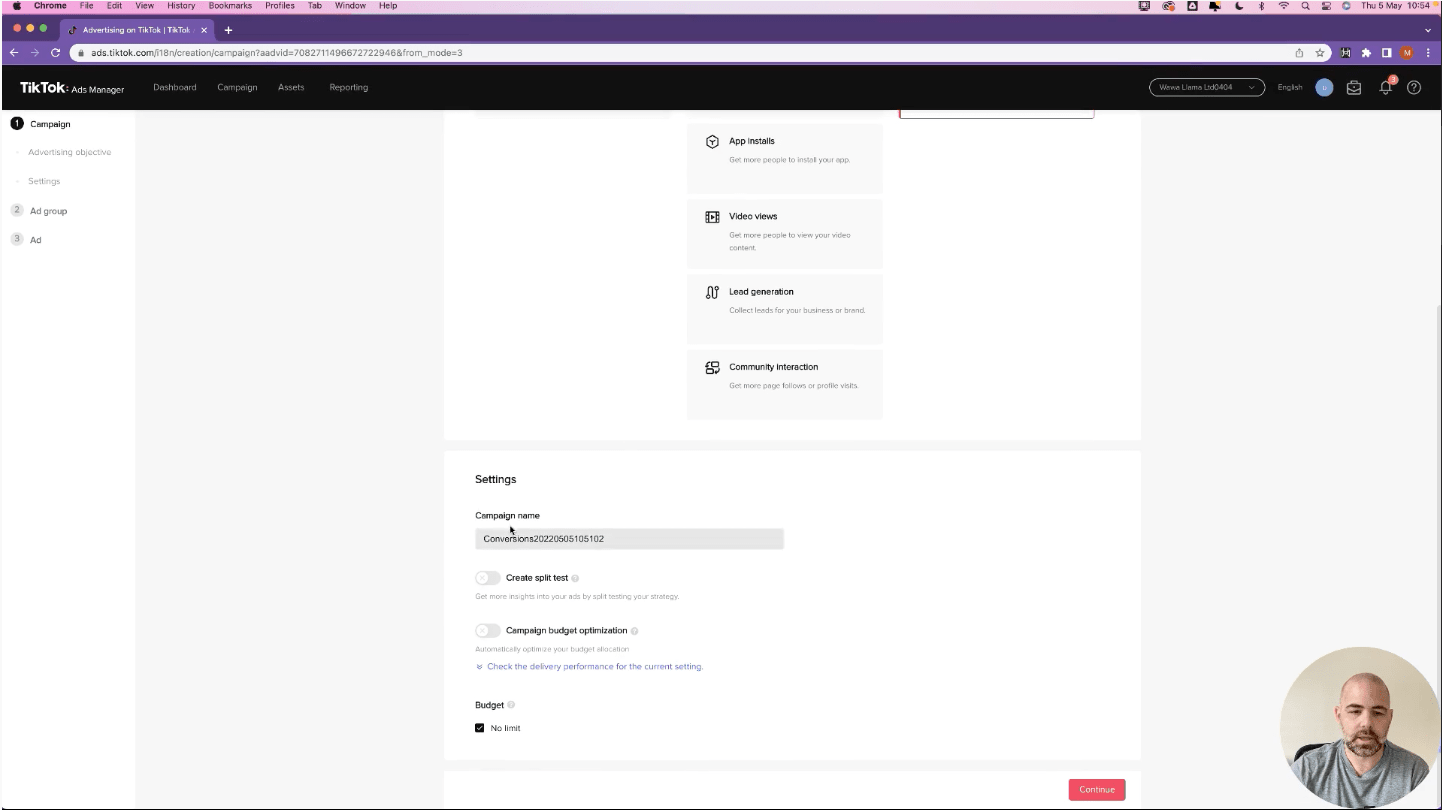Select the App installs objective icon
1442x810 pixels.
[712, 142]
